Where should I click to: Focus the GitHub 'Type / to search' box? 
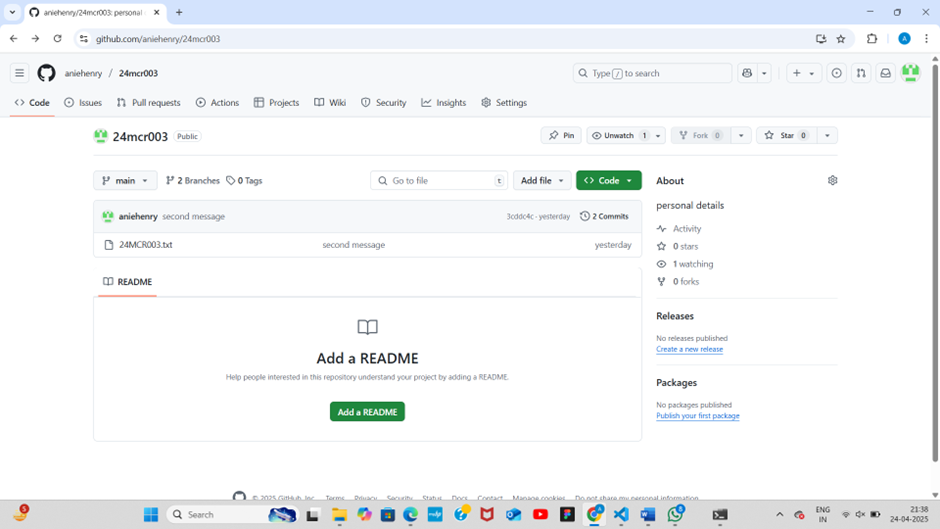[652, 73]
